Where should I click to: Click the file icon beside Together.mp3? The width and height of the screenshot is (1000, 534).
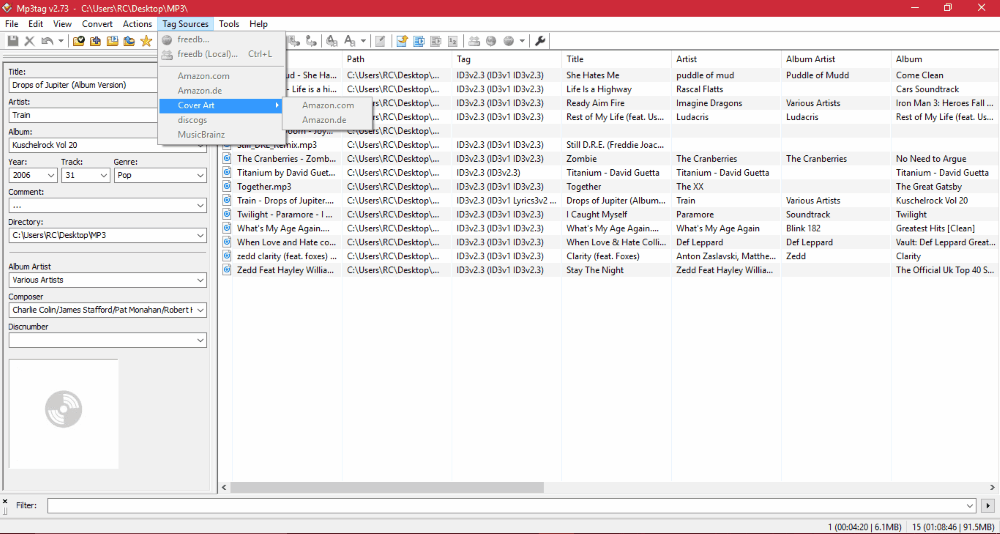click(x=226, y=186)
